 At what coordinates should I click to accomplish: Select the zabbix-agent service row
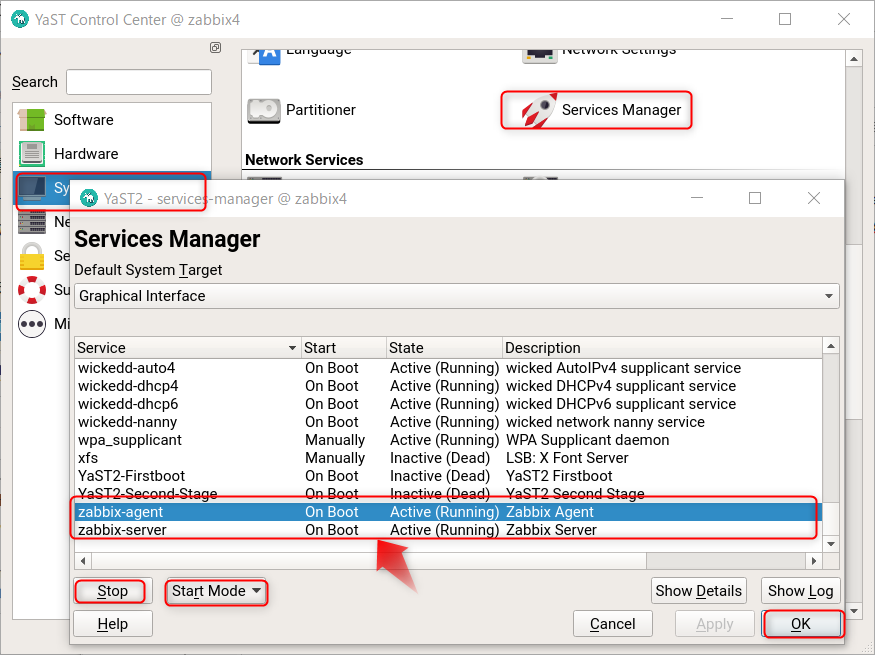(449, 512)
